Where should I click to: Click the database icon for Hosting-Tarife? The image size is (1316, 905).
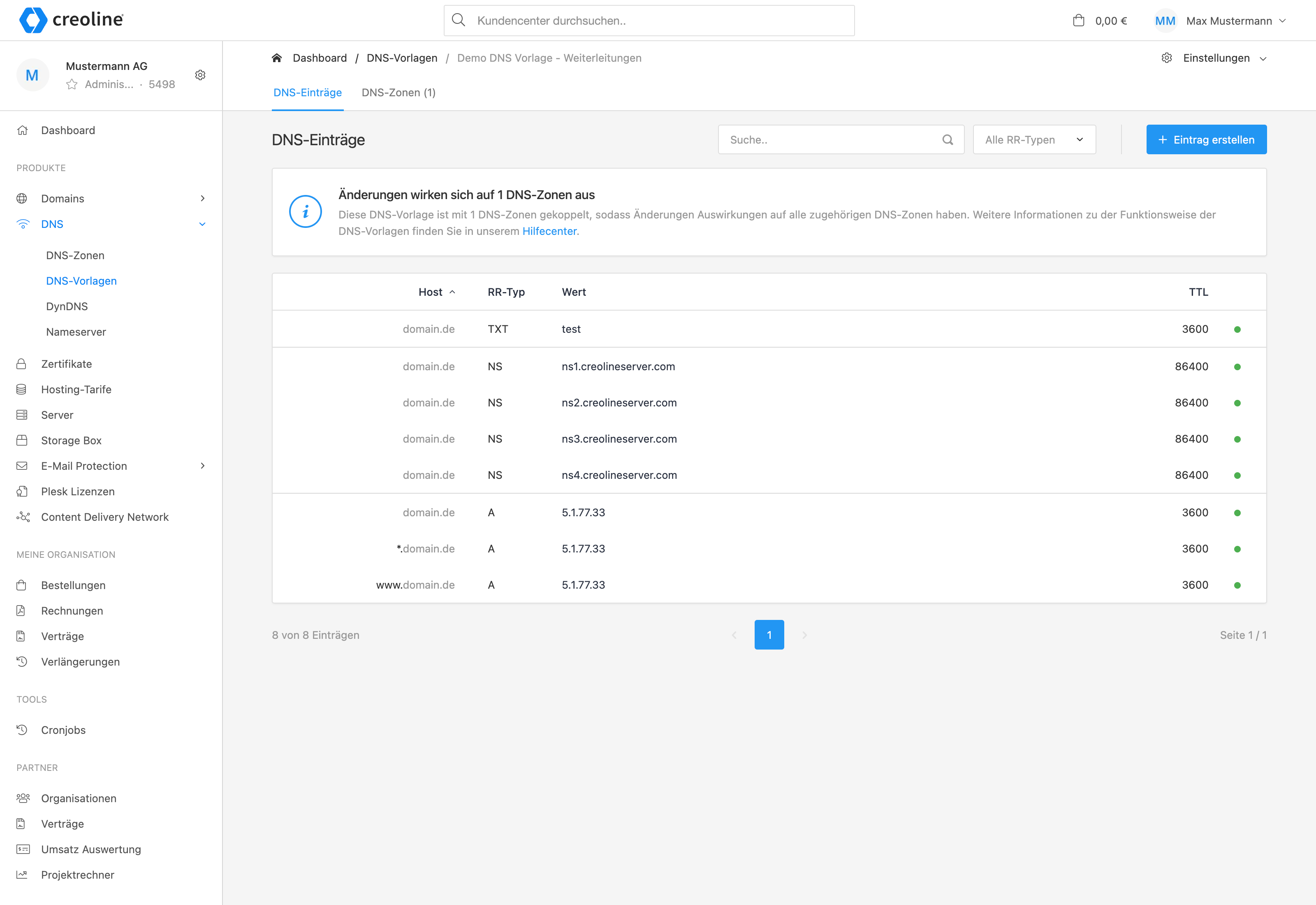click(x=21, y=390)
